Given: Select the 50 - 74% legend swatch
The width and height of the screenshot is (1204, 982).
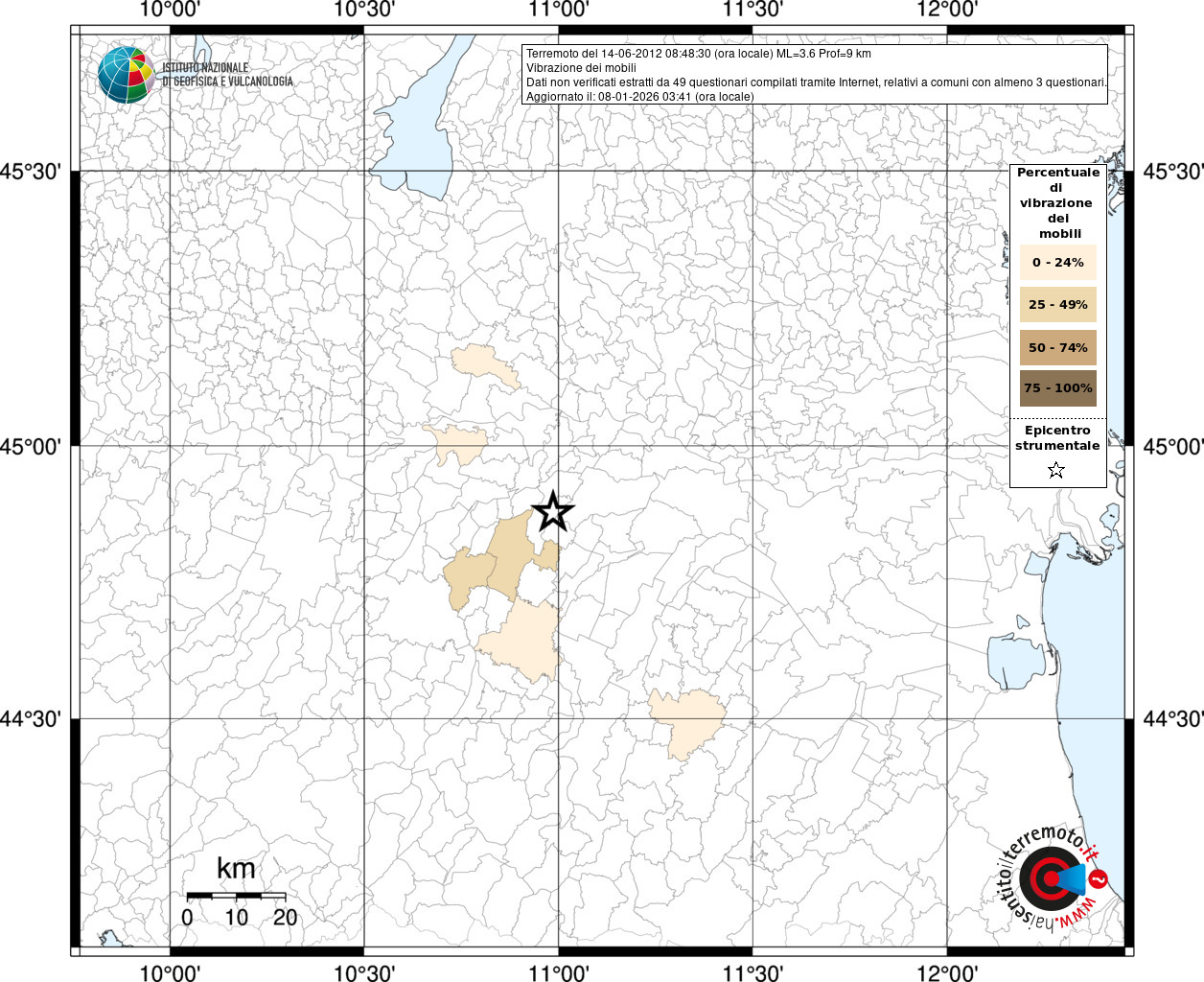Looking at the screenshot, I should point(1058,347).
